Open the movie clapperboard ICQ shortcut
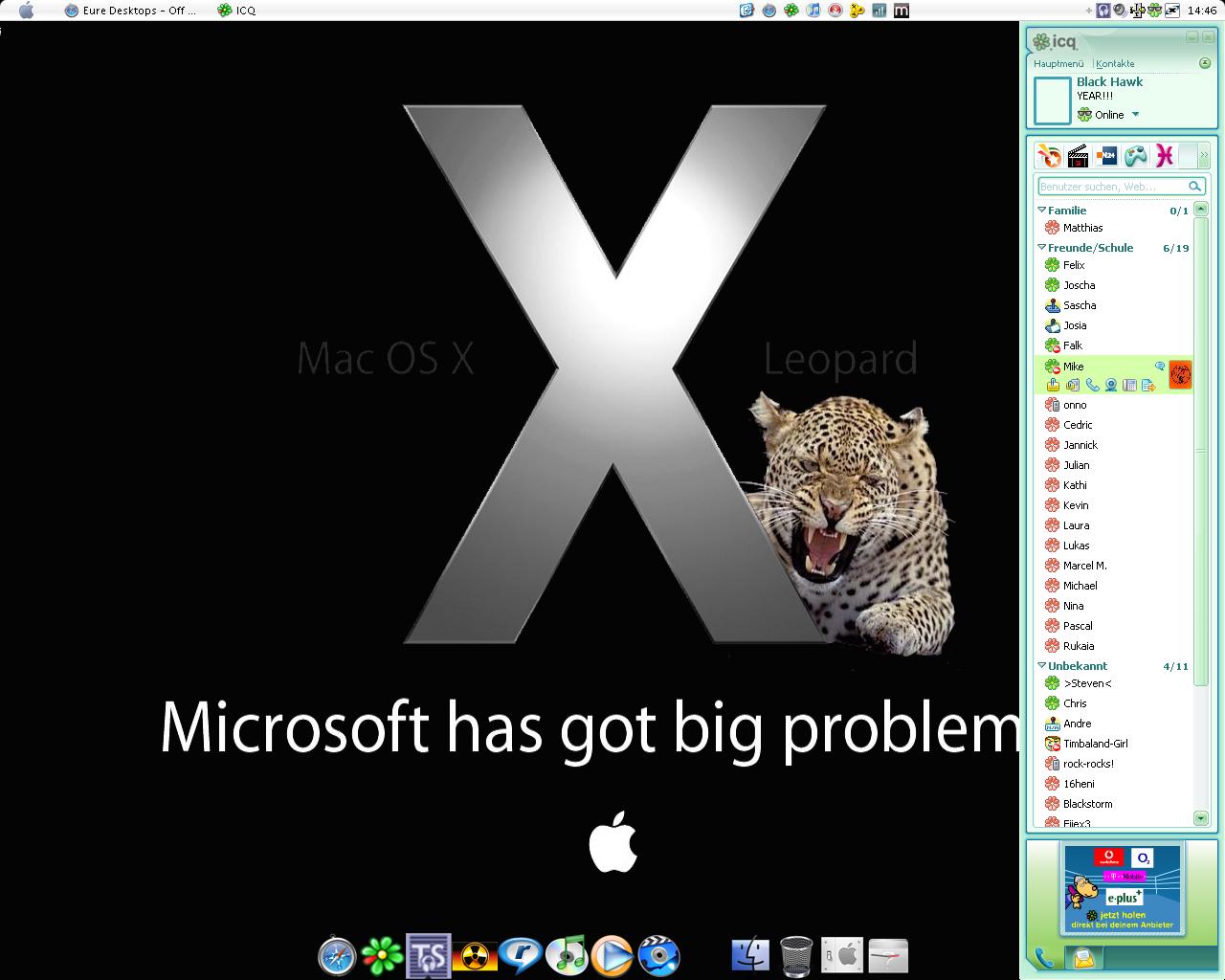This screenshot has height=980, width=1225. point(1078,155)
